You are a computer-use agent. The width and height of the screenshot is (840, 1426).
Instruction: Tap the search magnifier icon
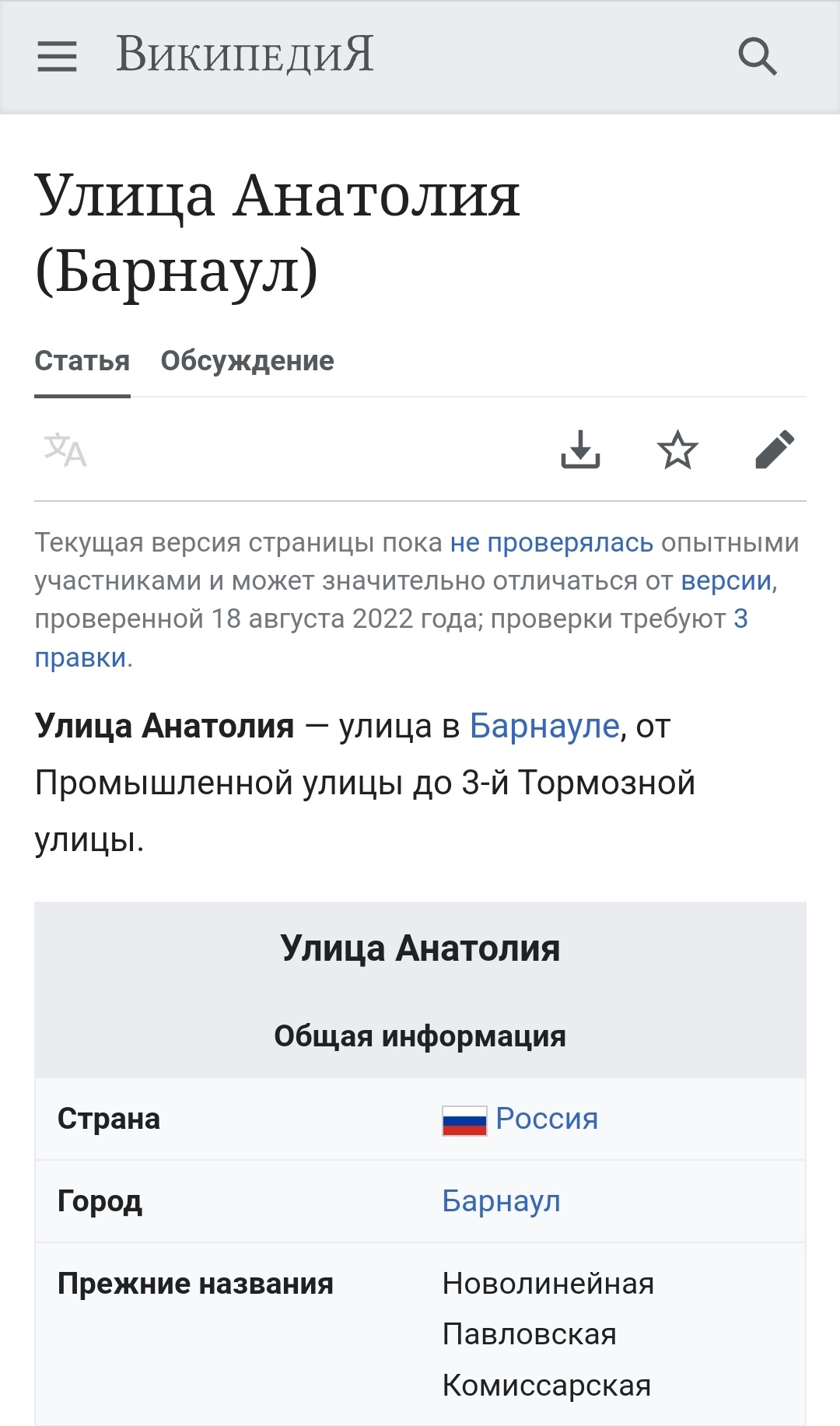(x=757, y=56)
